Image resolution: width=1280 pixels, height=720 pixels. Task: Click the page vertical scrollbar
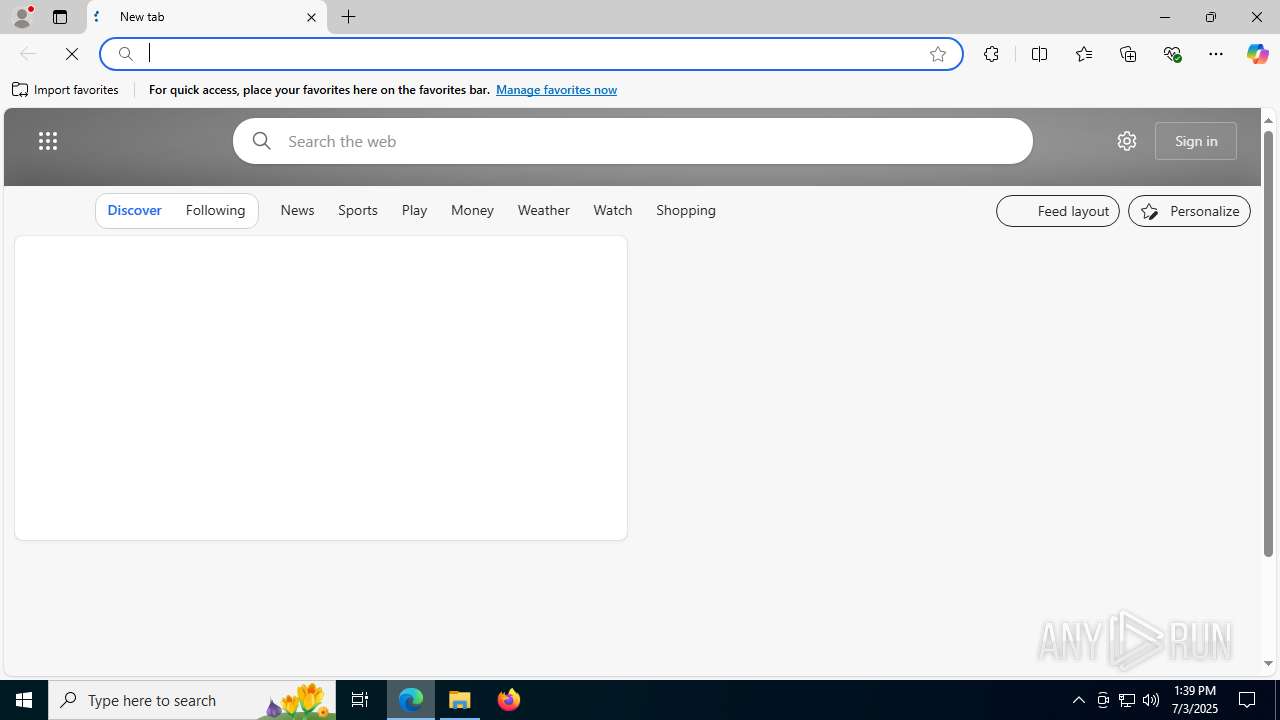click(x=1268, y=345)
